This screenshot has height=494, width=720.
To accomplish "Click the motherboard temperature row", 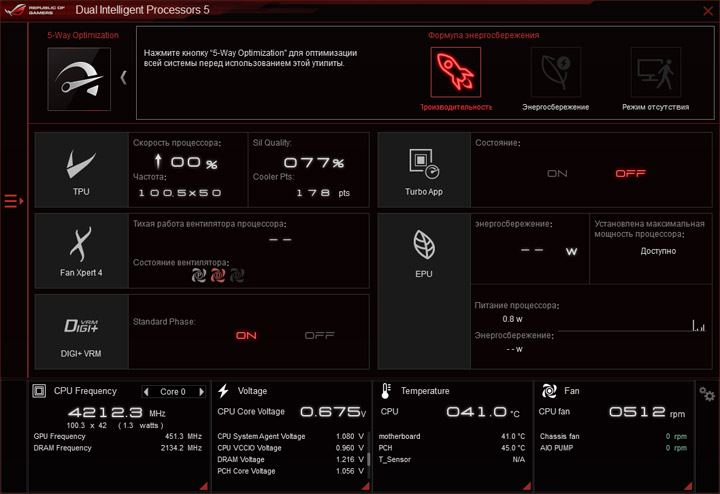I will point(452,436).
